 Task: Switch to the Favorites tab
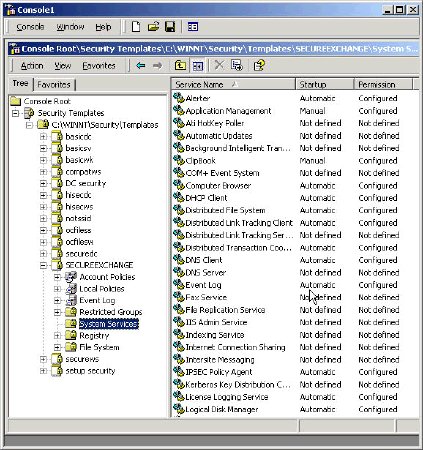point(54,85)
